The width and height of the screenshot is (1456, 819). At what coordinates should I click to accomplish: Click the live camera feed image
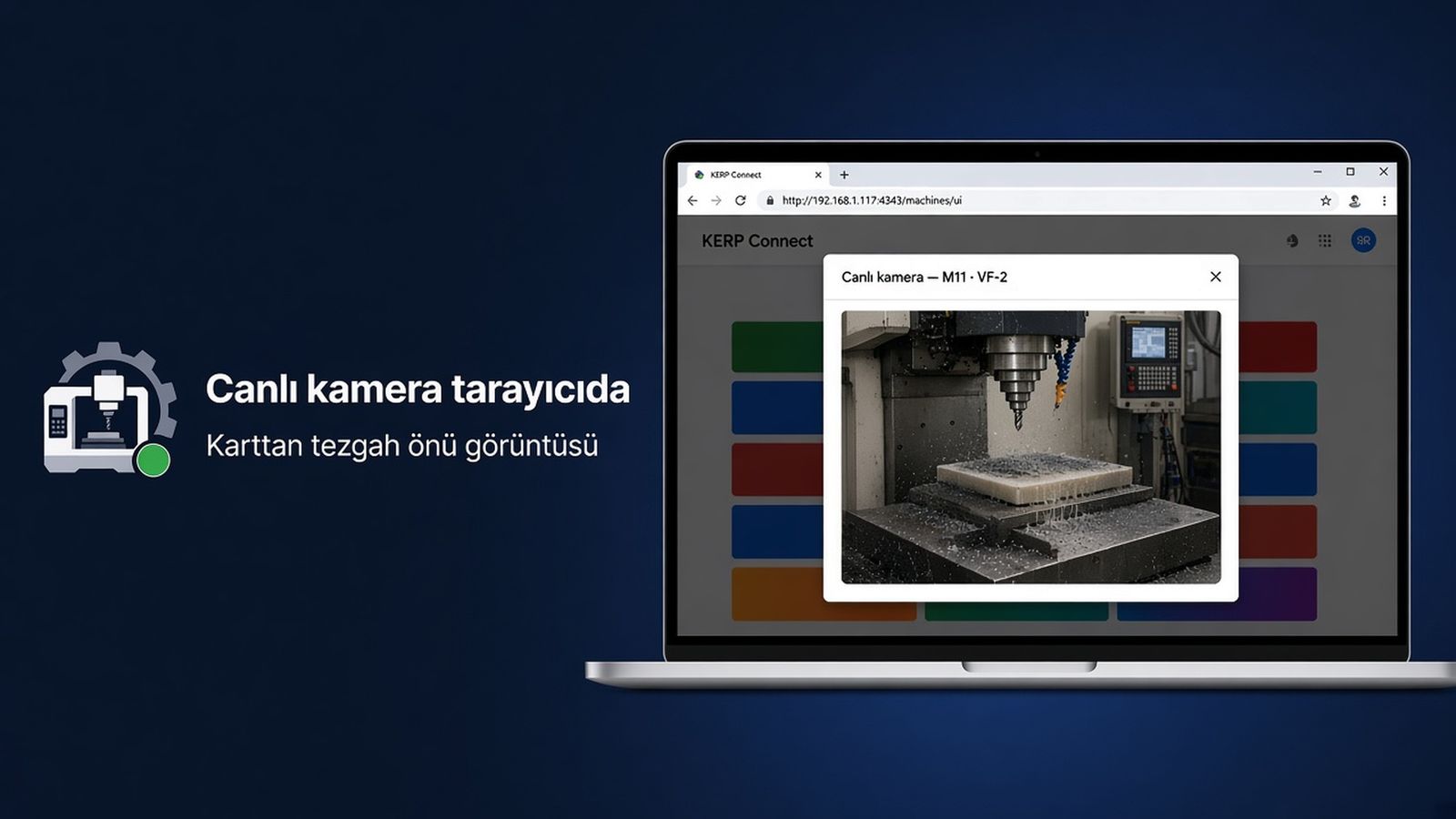click(1031, 447)
